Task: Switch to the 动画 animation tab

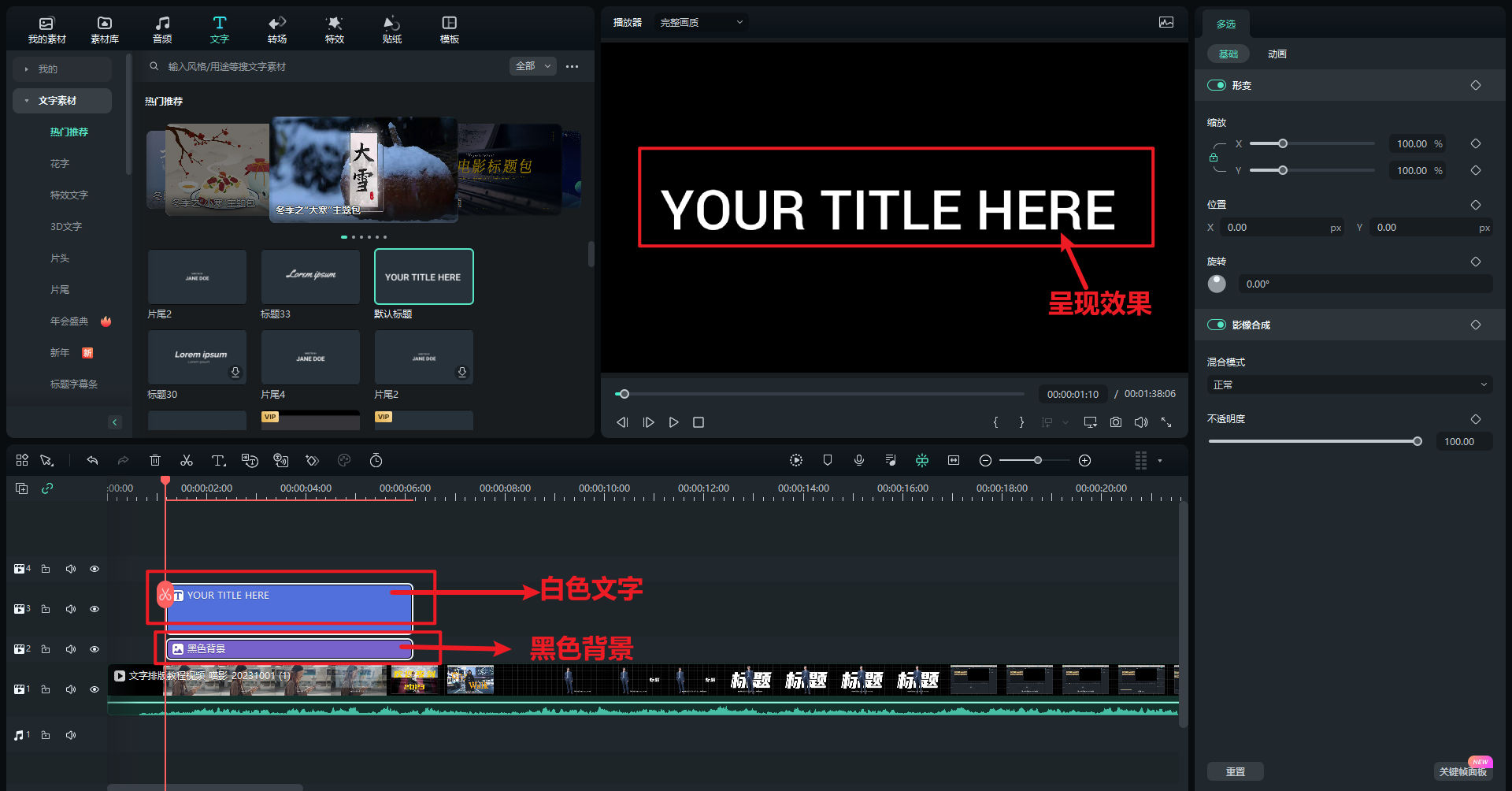Action: point(1277,54)
